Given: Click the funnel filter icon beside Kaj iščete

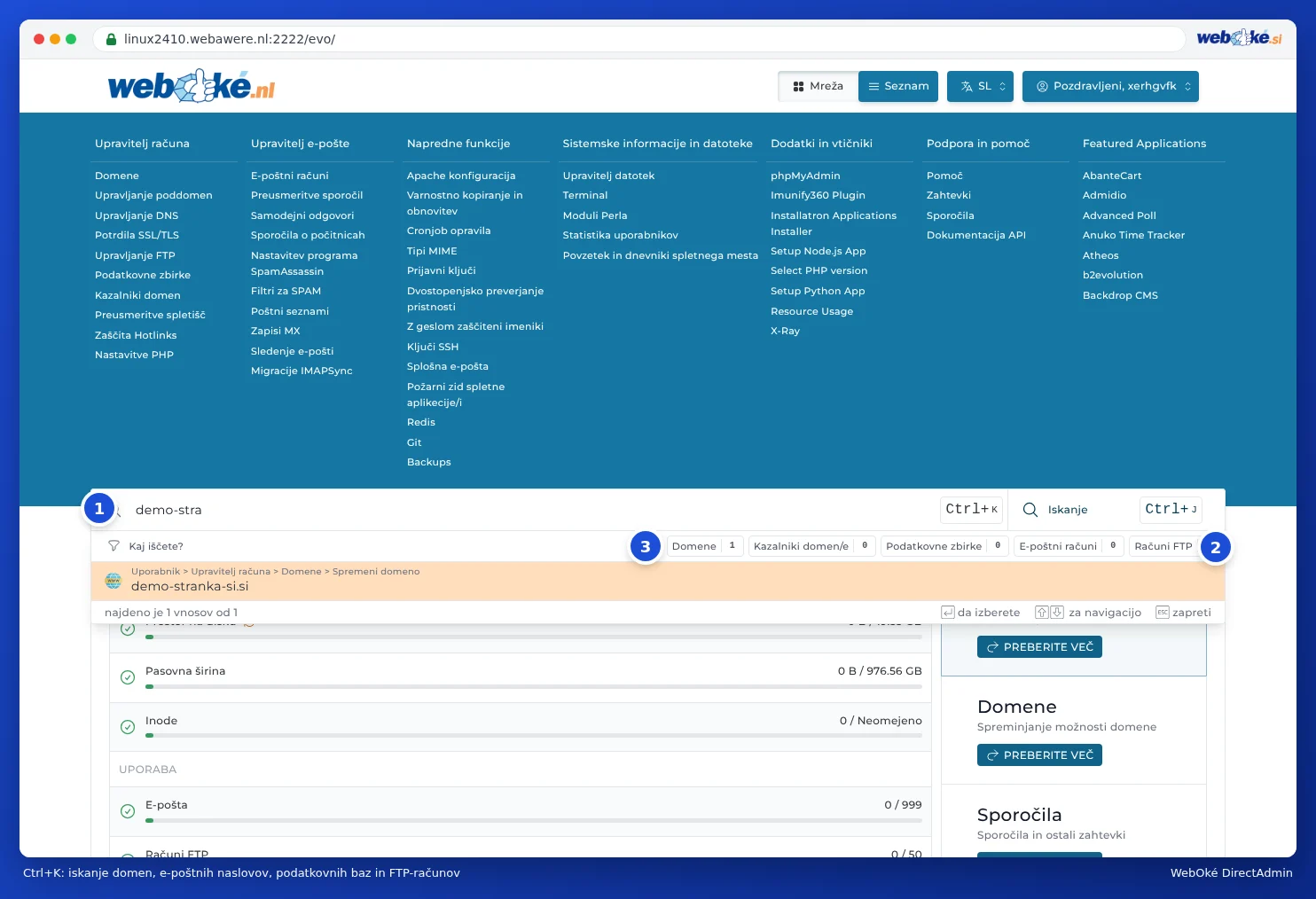Looking at the screenshot, I should [114, 546].
